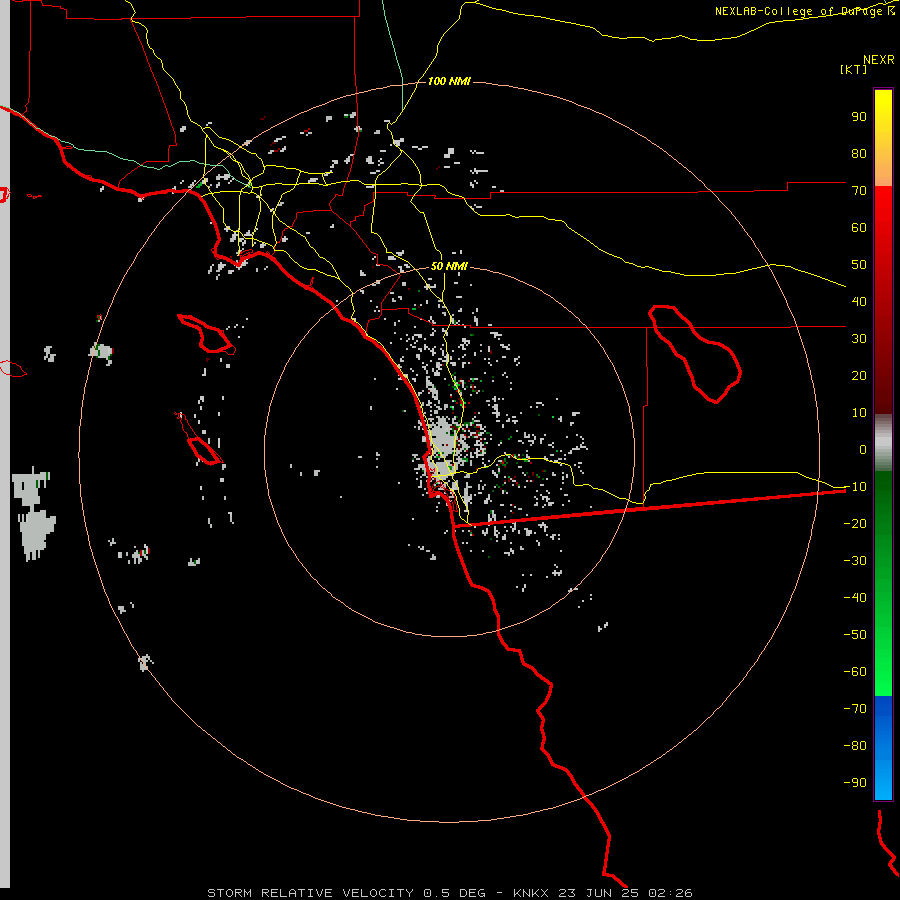This screenshot has height=900, width=900.
Task: Click the -80 value on the velocity scale
Action: pyautogui.click(x=855, y=746)
